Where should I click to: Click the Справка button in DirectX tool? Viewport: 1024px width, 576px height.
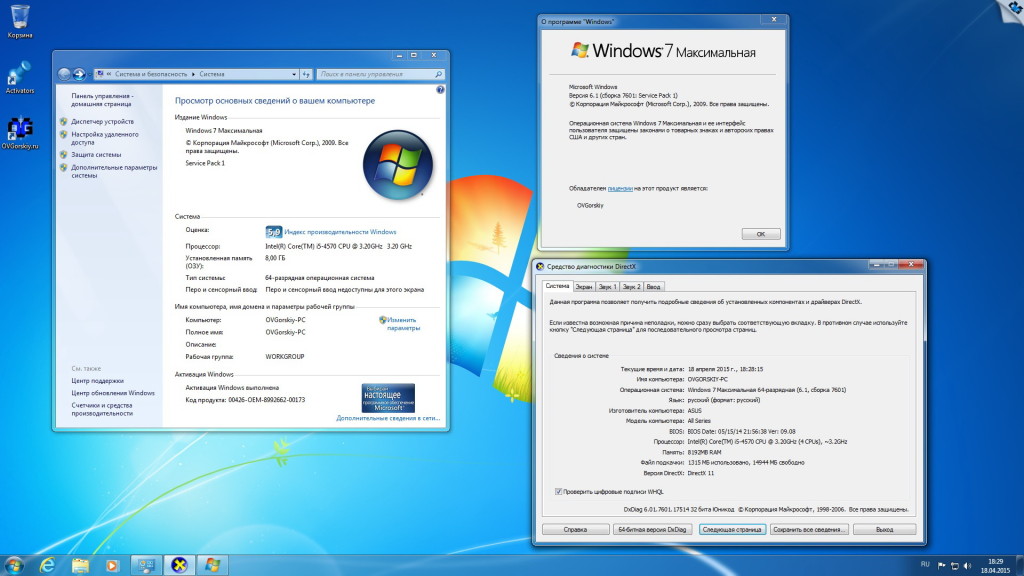(575, 530)
